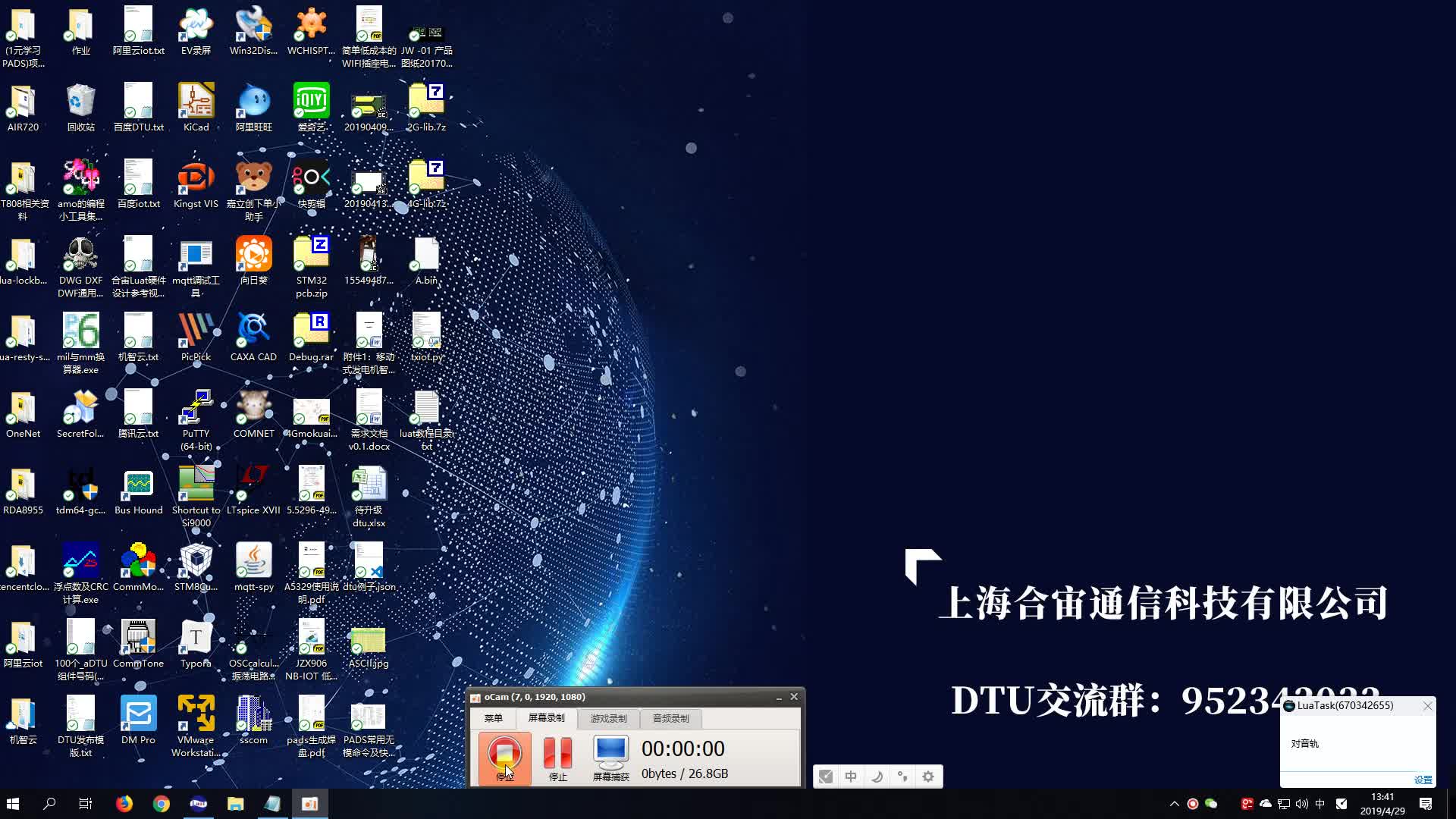The image size is (1456, 819).
Task: Open the PicPick shortcut
Action: pos(196,337)
